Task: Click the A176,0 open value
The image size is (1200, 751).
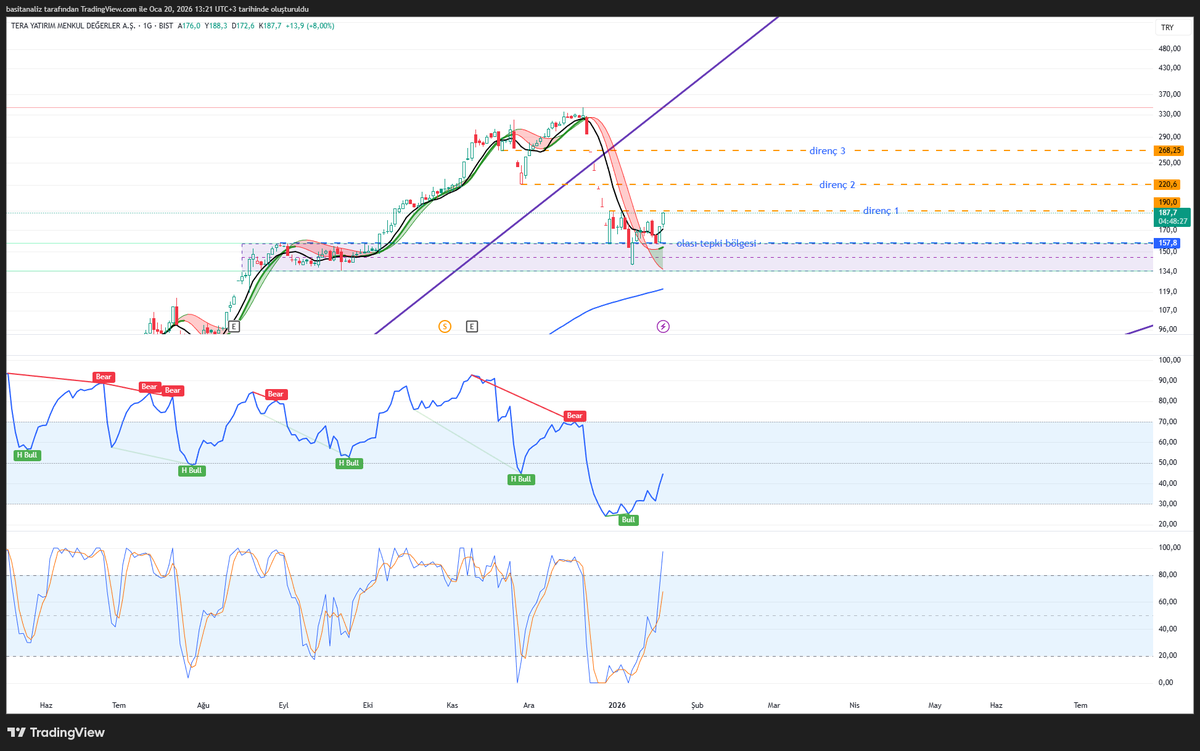Action: [187, 25]
